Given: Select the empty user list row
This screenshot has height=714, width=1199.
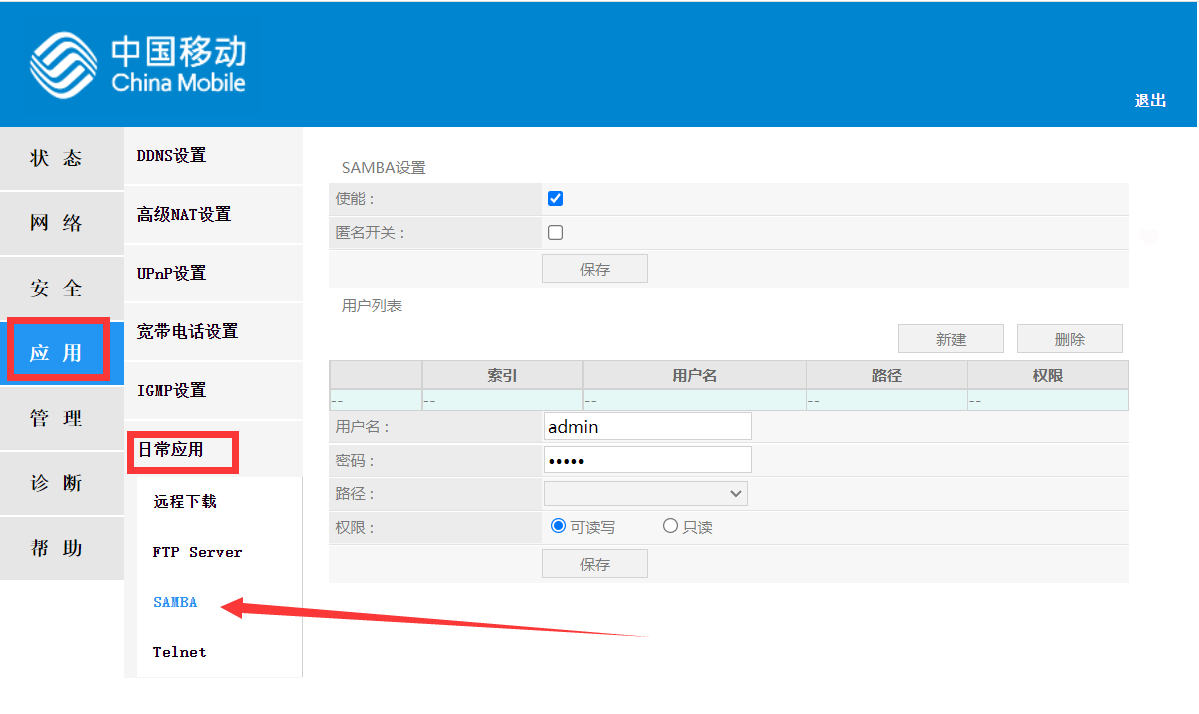Looking at the screenshot, I should (729, 401).
